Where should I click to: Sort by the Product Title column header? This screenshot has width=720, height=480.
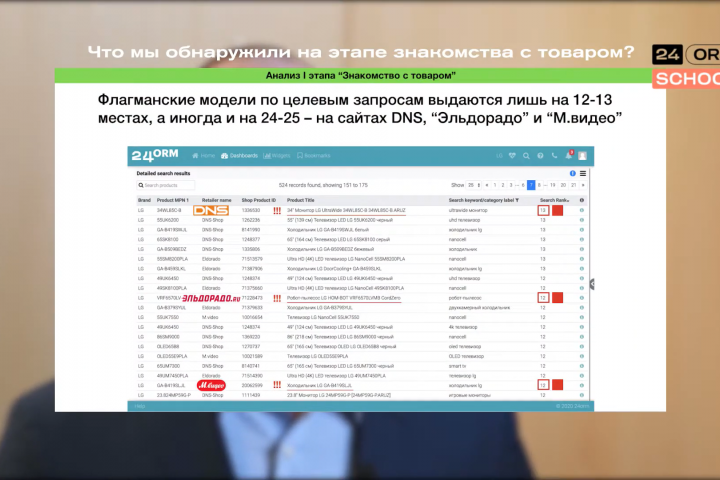click(300, 200)
